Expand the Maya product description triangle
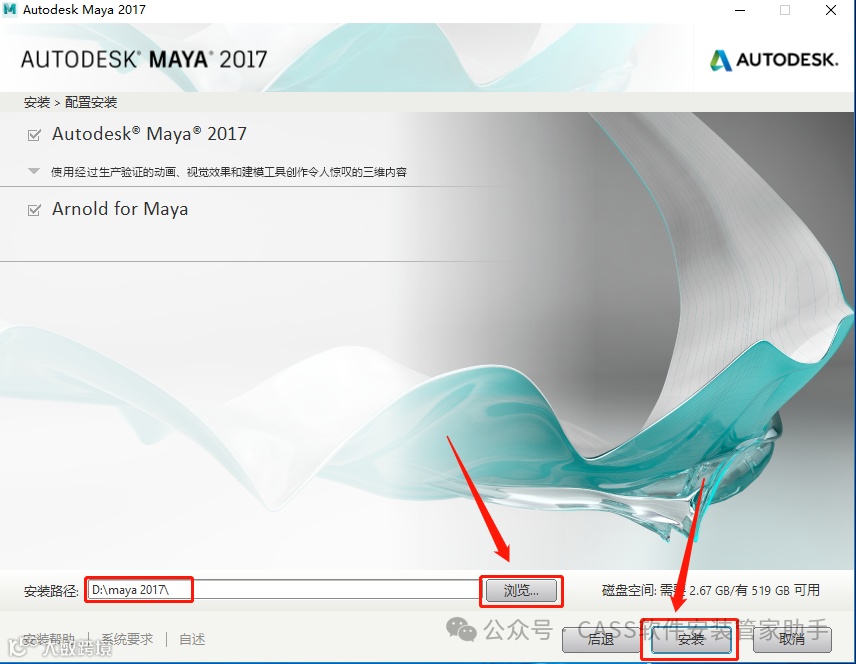This screenshot has width=856, height=664. [x=34, y=171]
